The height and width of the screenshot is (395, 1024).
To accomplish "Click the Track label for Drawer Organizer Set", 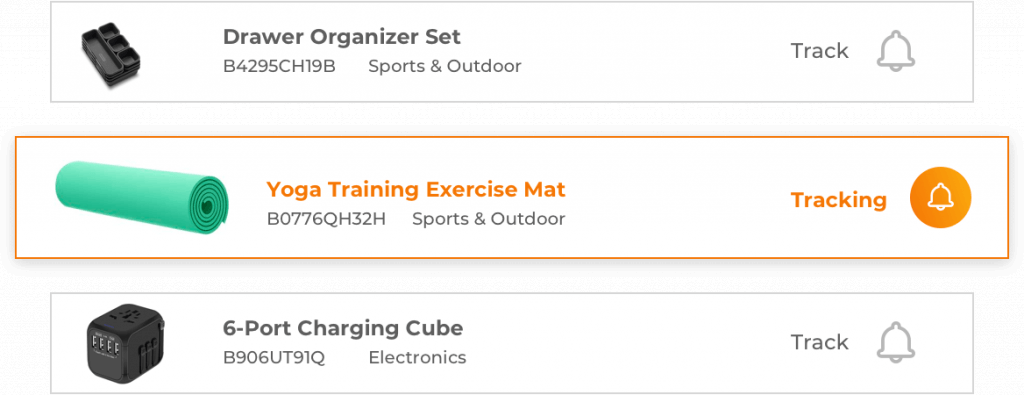I will (x=820, y=51).
